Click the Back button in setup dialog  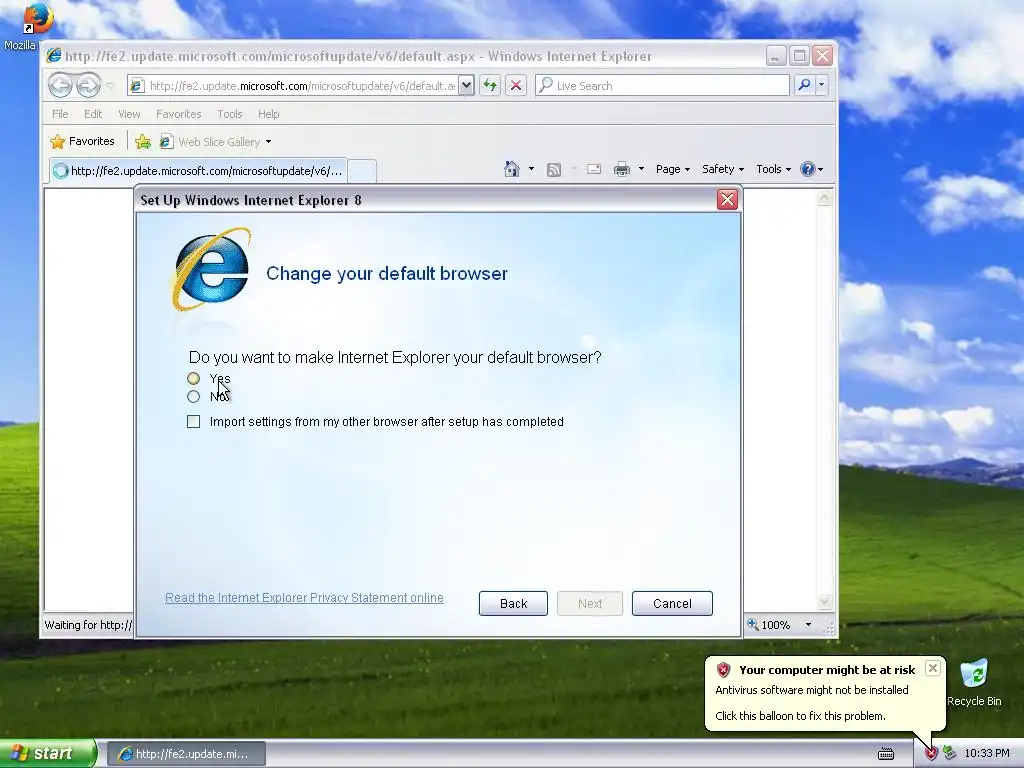tap(513, 603)
